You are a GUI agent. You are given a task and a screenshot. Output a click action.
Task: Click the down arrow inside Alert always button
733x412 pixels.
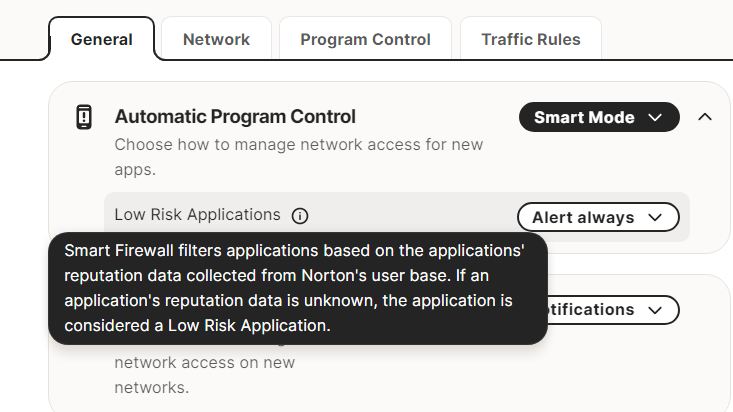(656, 217)
